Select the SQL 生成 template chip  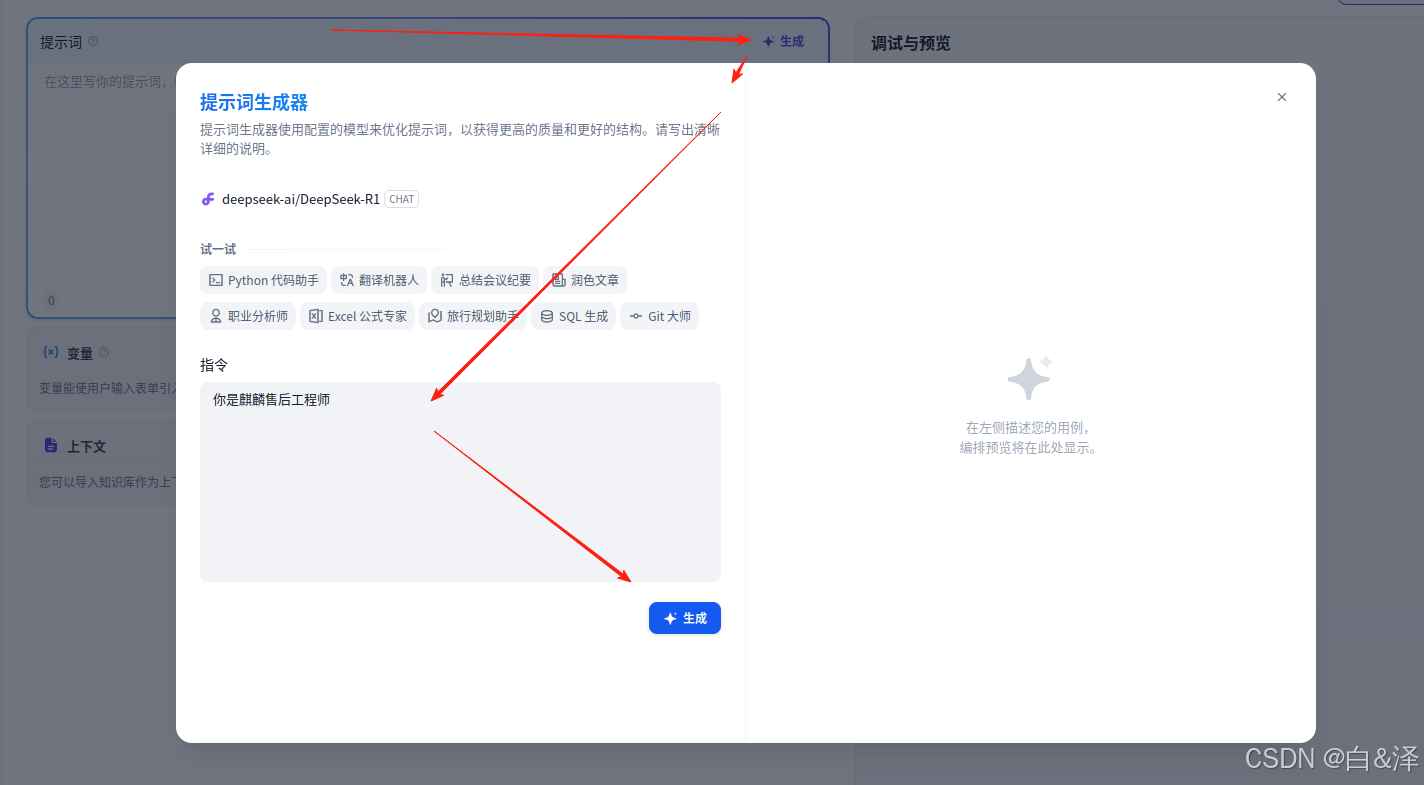[x=574, y=316]
